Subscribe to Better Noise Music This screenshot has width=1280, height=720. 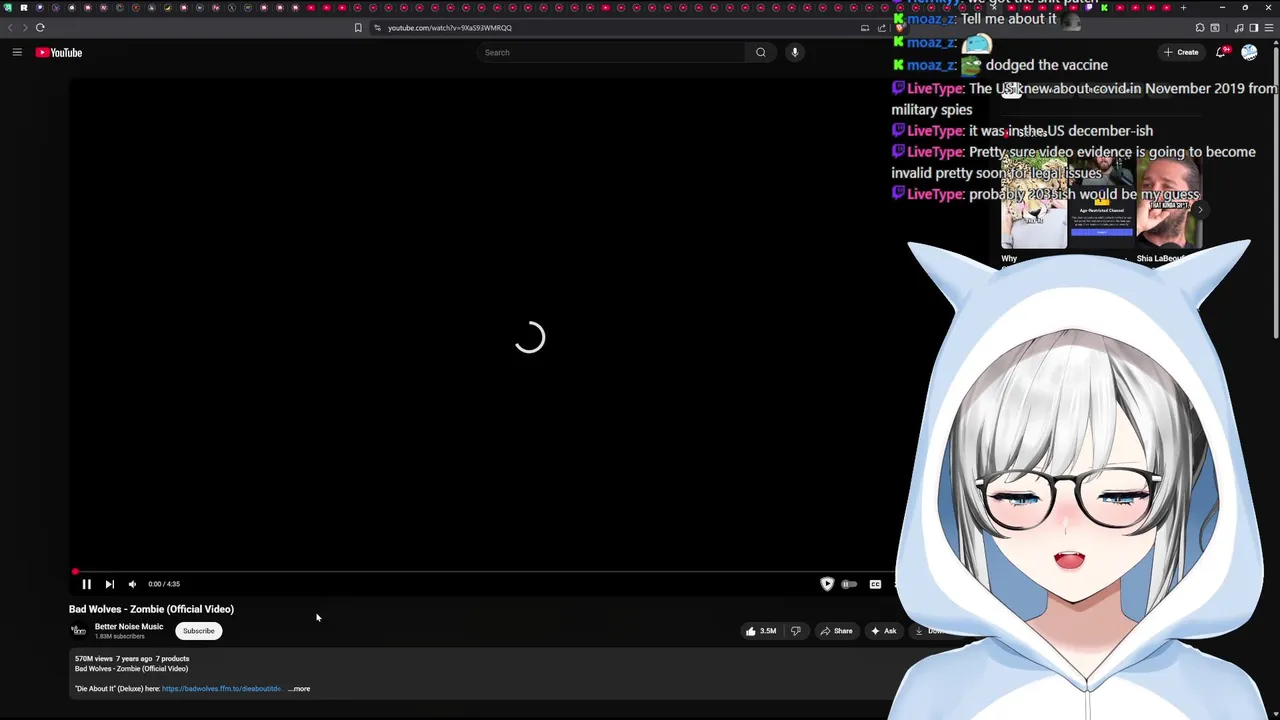tap(198, 631)
